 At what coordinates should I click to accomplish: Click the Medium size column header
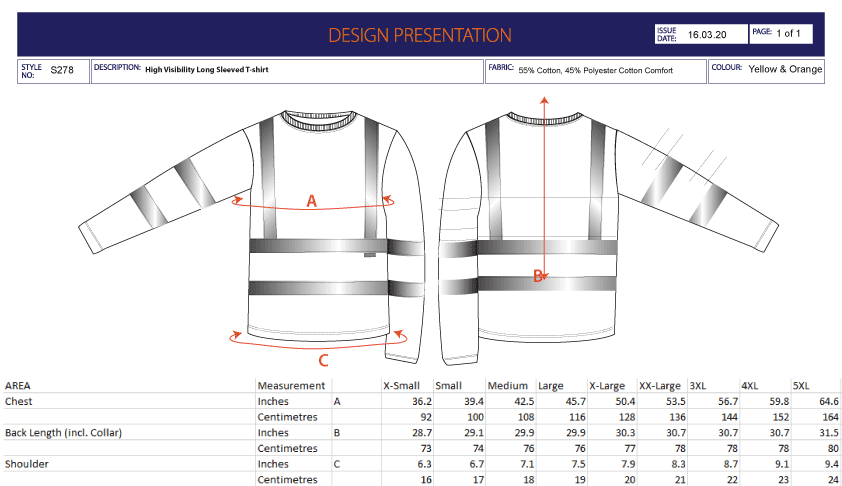[507, 386]
